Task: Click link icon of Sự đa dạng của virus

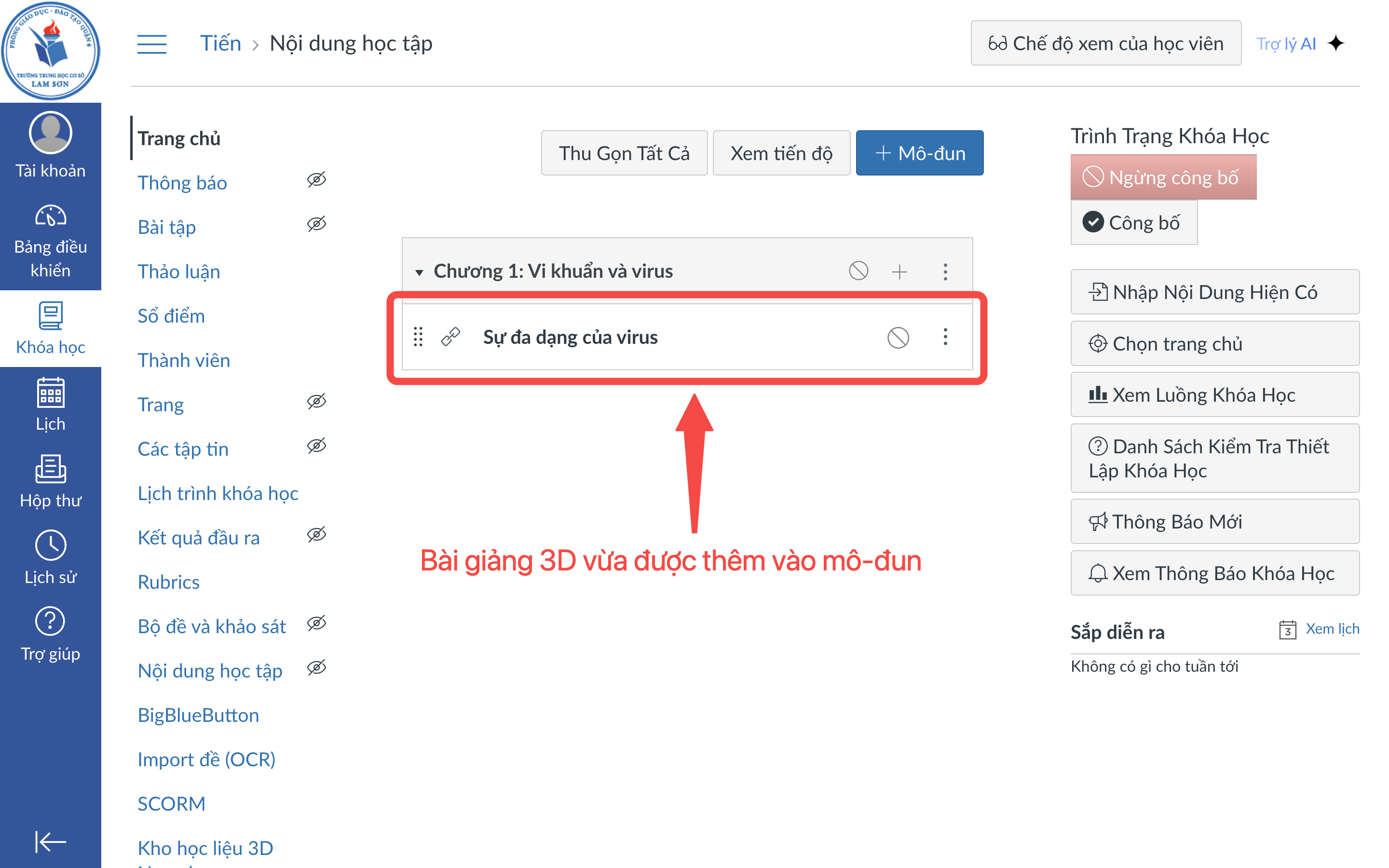Action: (450, 337)
